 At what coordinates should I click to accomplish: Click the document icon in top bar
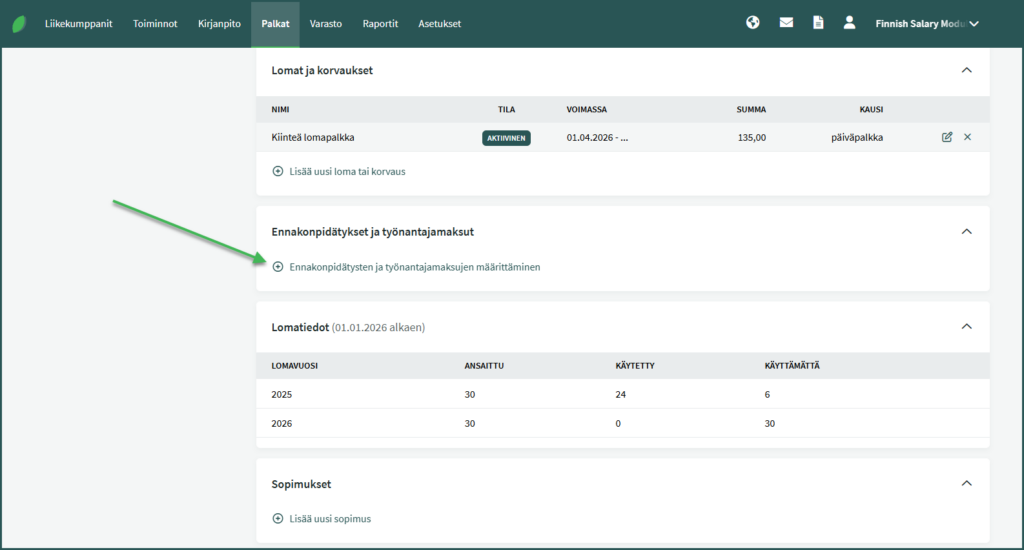818,23
